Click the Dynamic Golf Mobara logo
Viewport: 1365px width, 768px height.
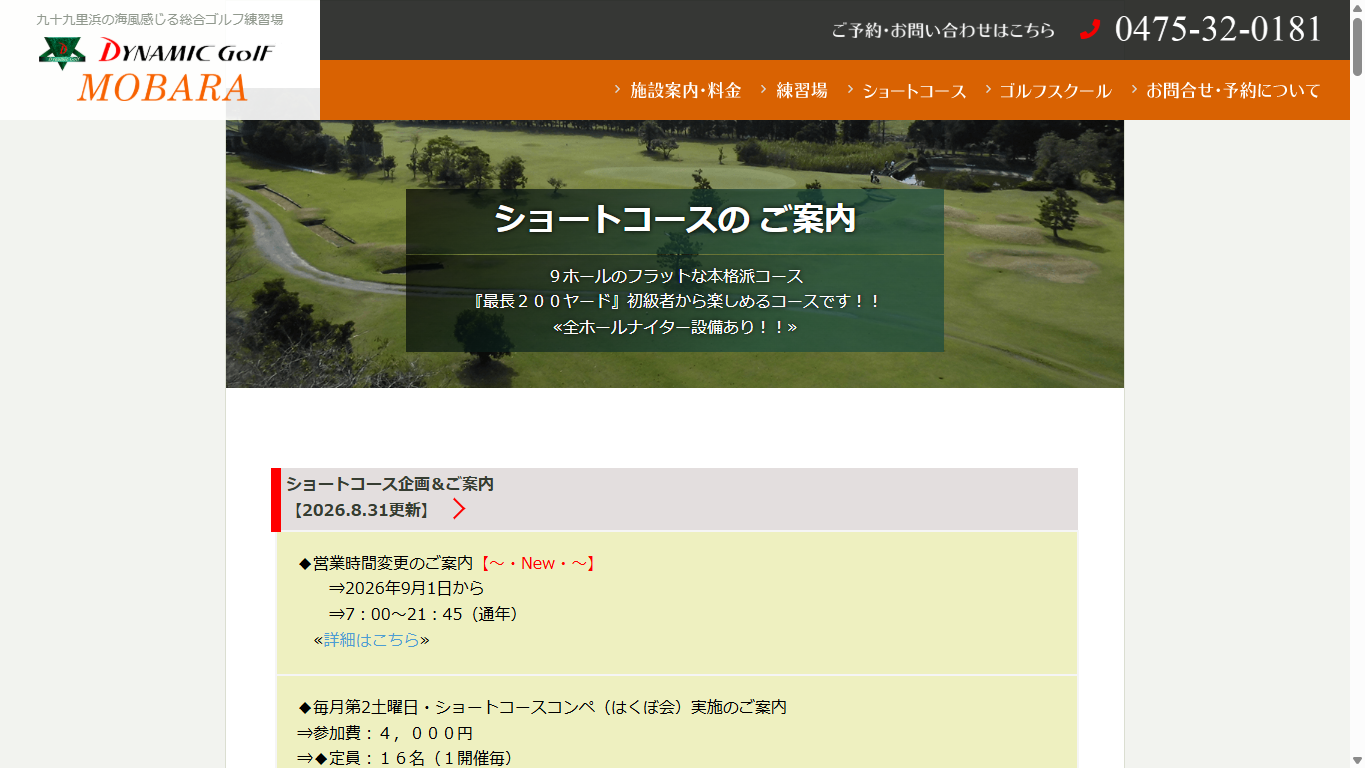coord(158,69)
